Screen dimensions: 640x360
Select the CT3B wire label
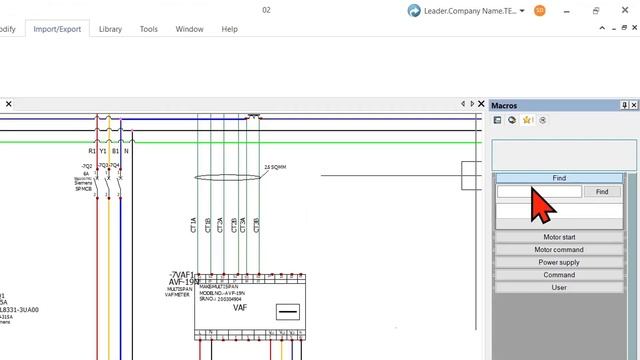[x=256, y=225]
